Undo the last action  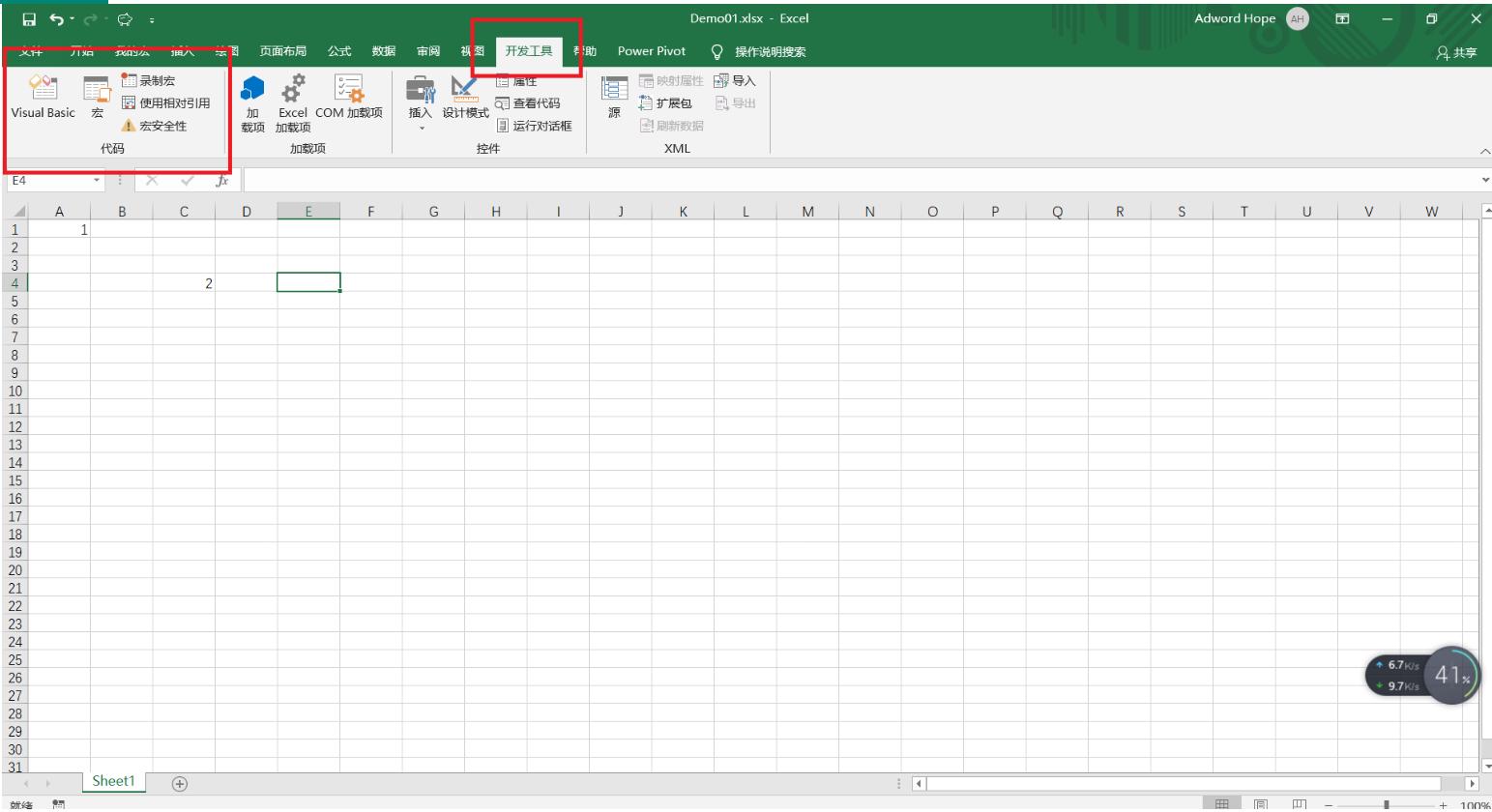point(56,19)
